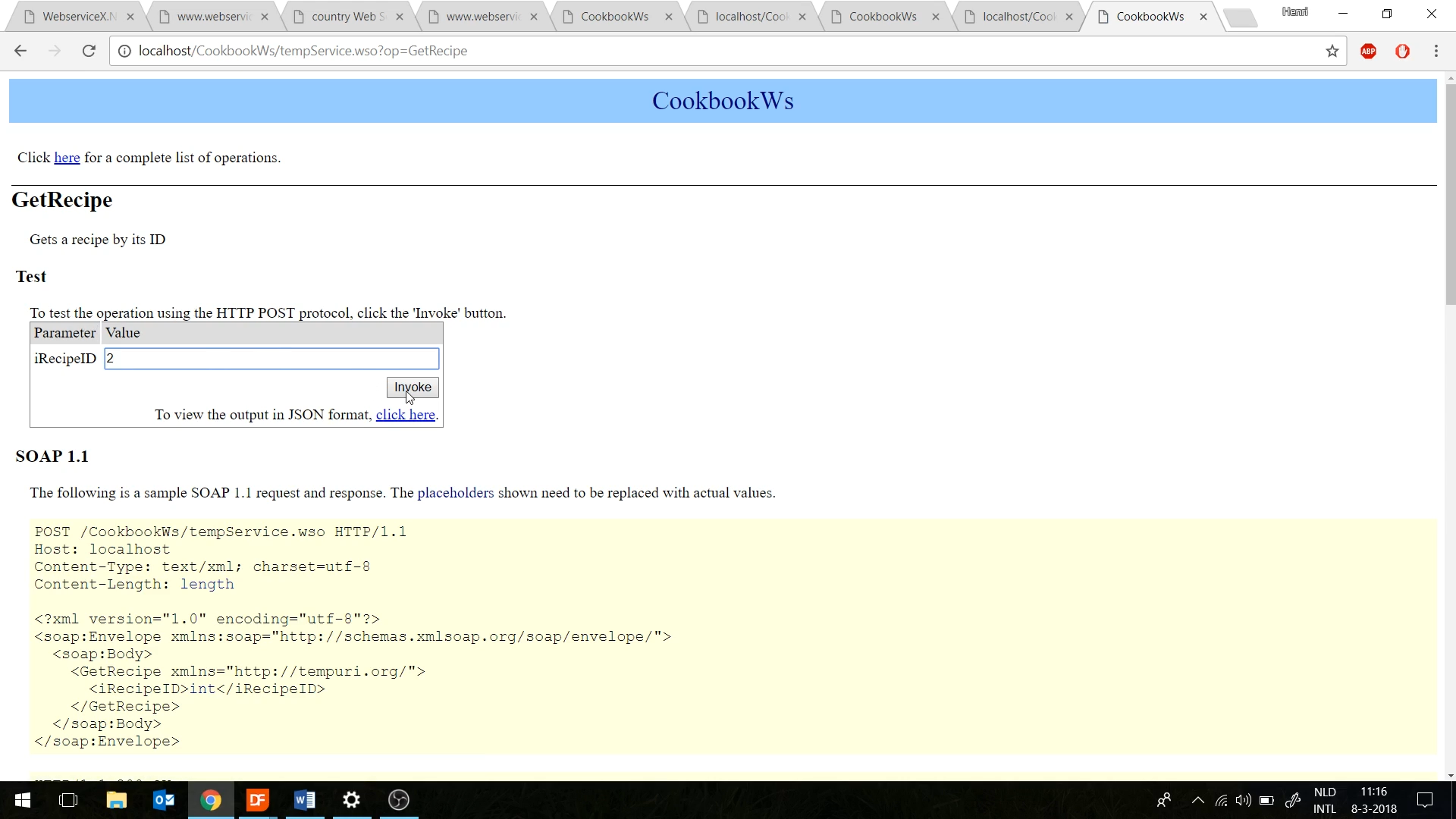The height and width of the screenshot is (819, 1456).
Task: Click the iRecipeID input field
Action: [271, 359]
